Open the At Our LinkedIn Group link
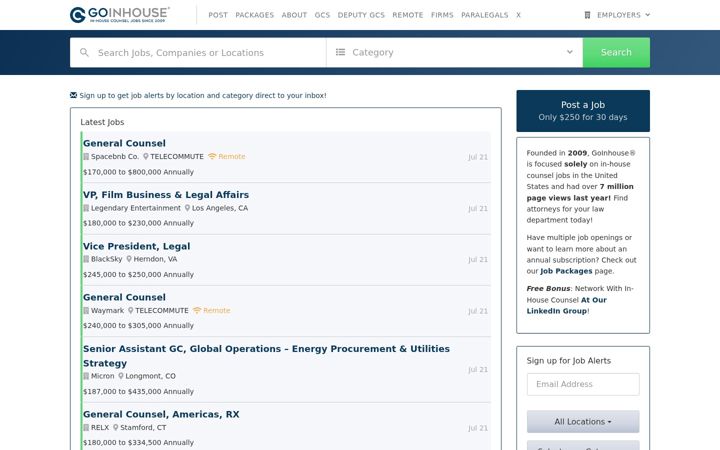Viewport: 720px width, 450px height. tap(567, 305)
